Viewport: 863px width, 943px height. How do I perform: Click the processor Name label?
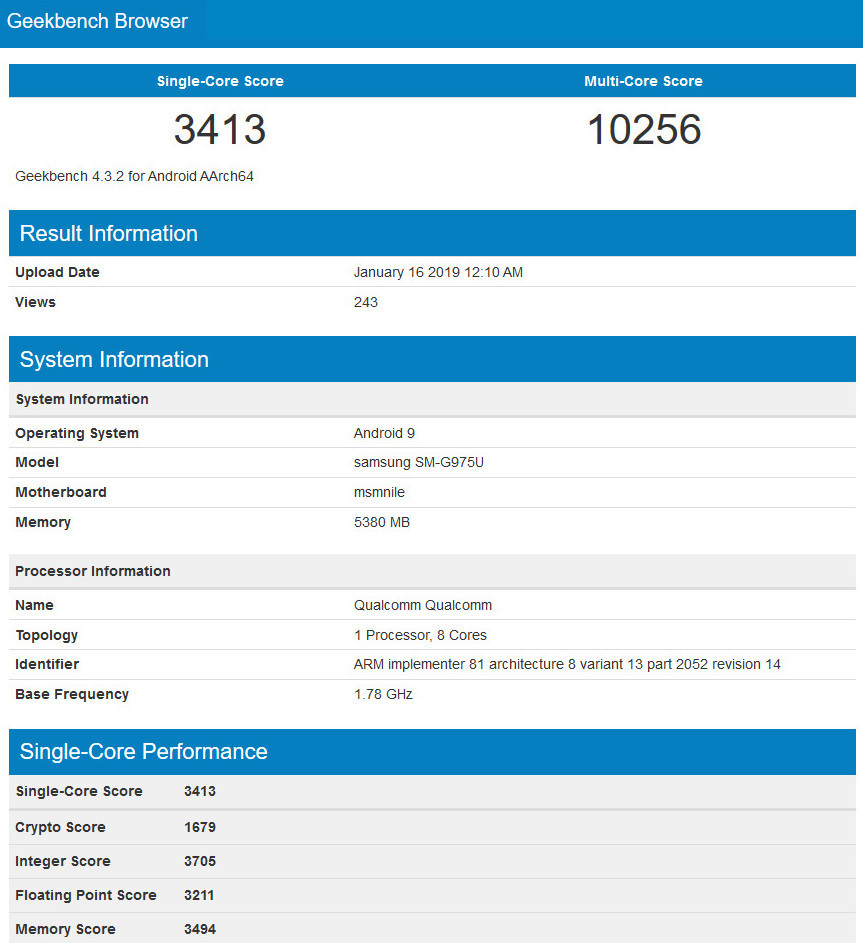(34, 605)
